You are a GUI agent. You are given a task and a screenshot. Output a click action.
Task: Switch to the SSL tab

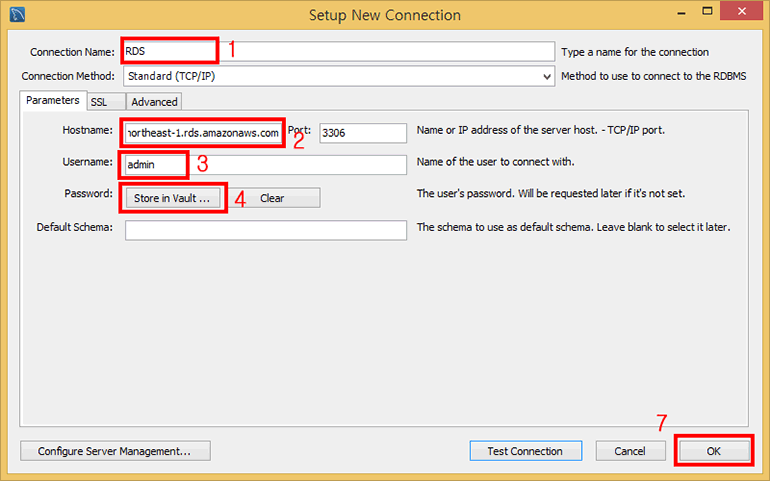click(99, 102)
